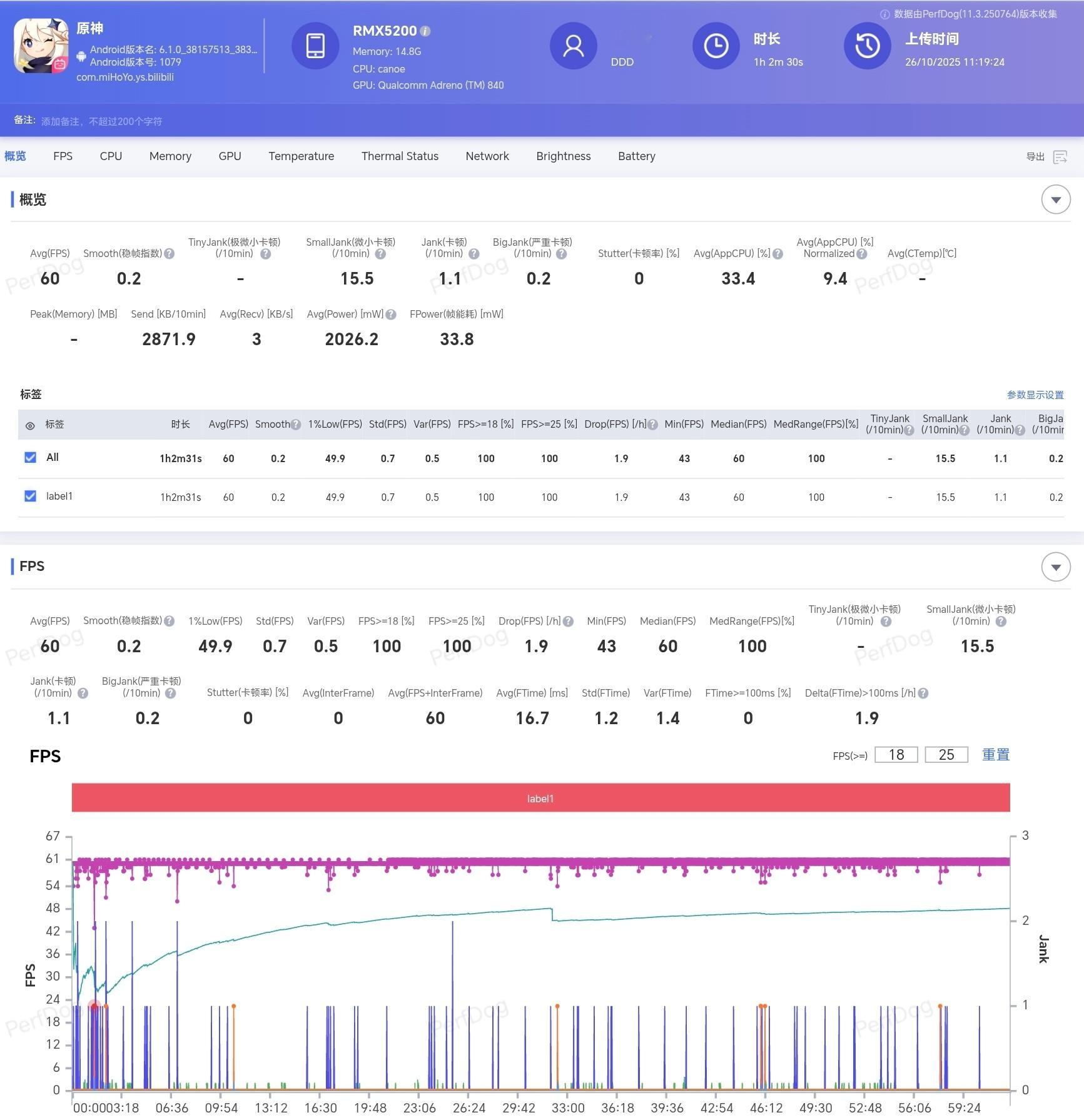Click the export document icon next to 导出
Image resolution: width=1084 pixels, height=1120 pixels.
click(1060, 157)
